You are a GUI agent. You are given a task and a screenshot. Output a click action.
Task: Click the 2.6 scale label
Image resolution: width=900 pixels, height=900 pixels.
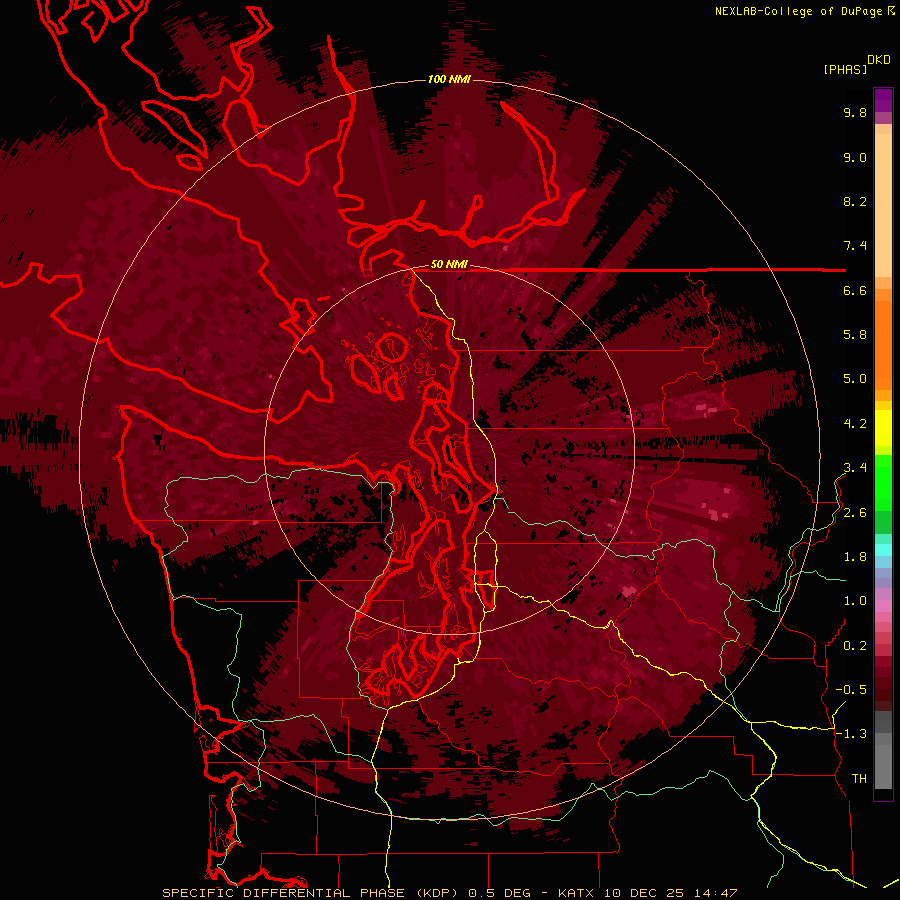pyautogui.click(x=855, y=513)
